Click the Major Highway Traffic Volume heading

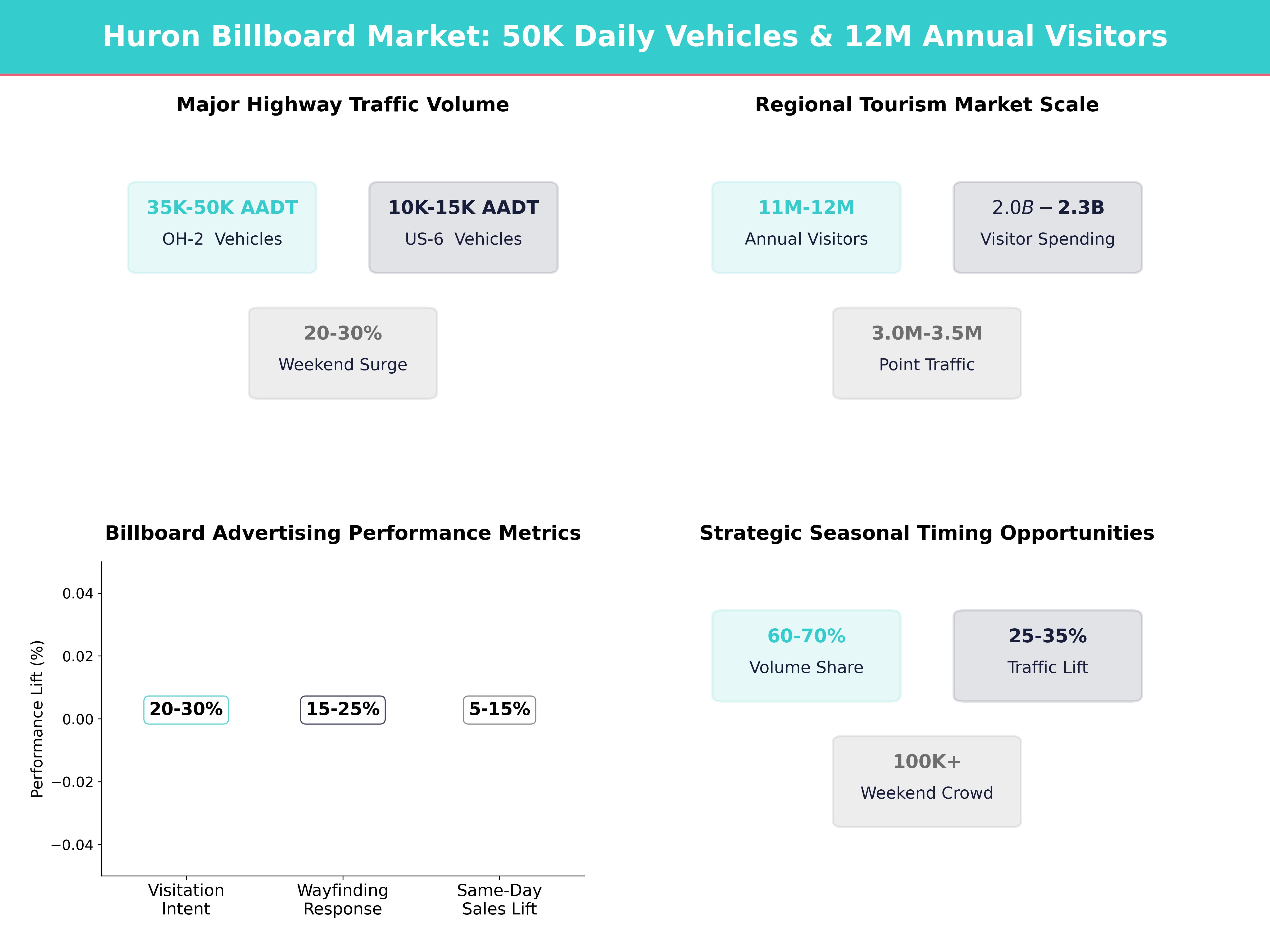pyautogui.click(x=343, y=104)
